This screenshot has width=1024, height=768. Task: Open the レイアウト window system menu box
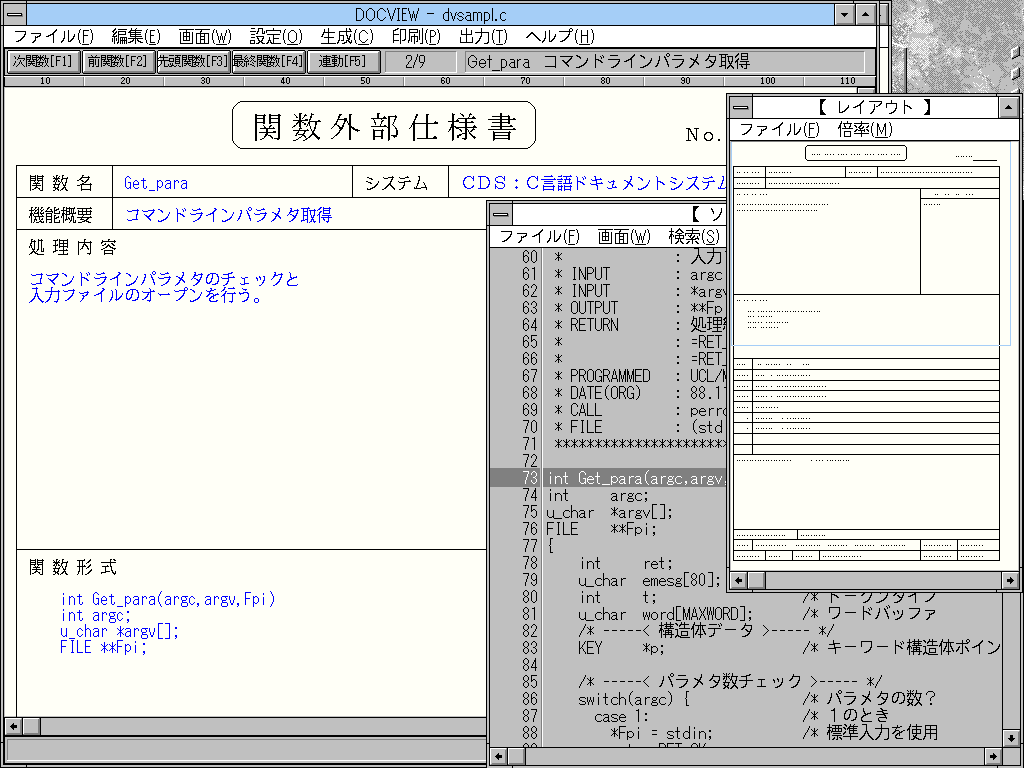point(740,107)
